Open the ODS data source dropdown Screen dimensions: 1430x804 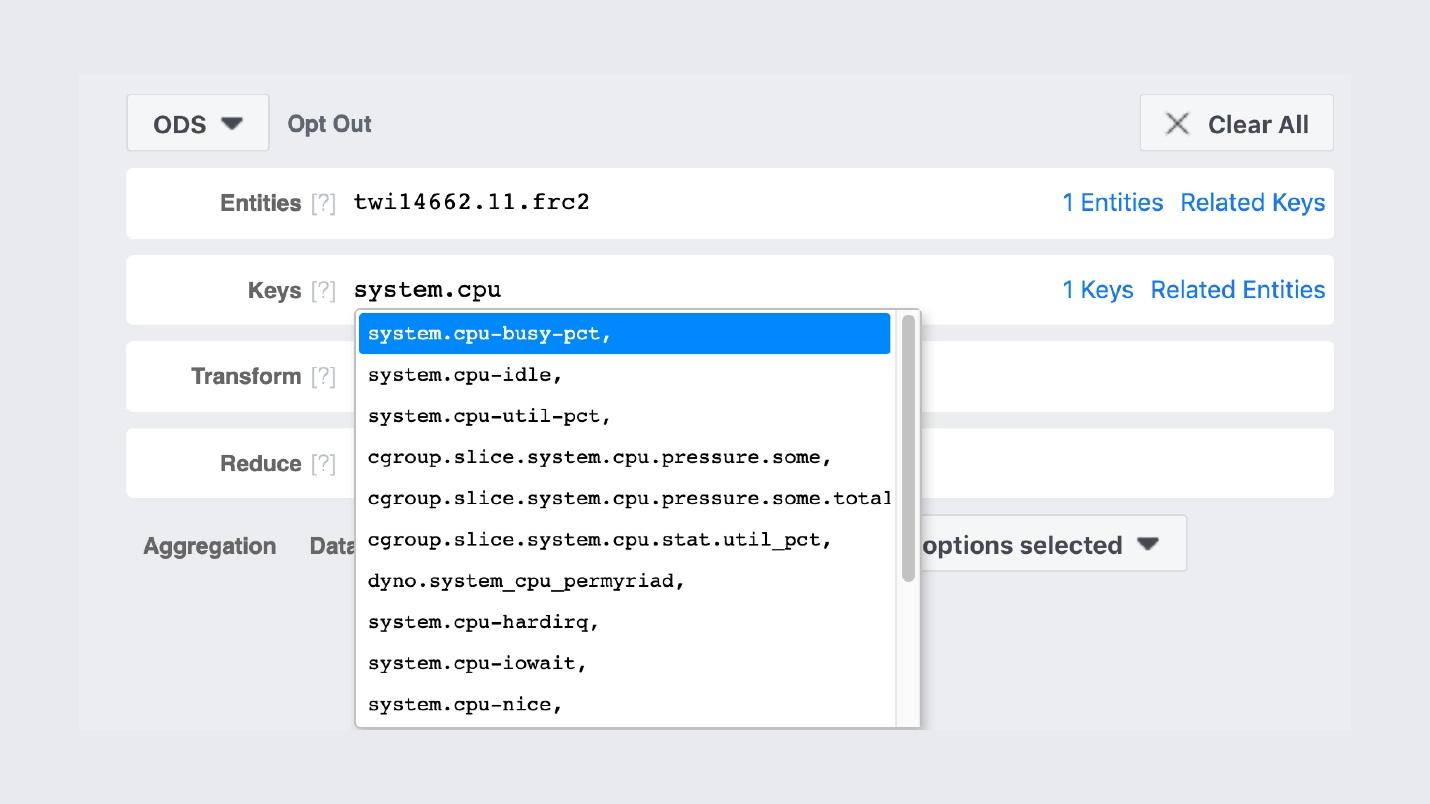click(x=198, y=124)
